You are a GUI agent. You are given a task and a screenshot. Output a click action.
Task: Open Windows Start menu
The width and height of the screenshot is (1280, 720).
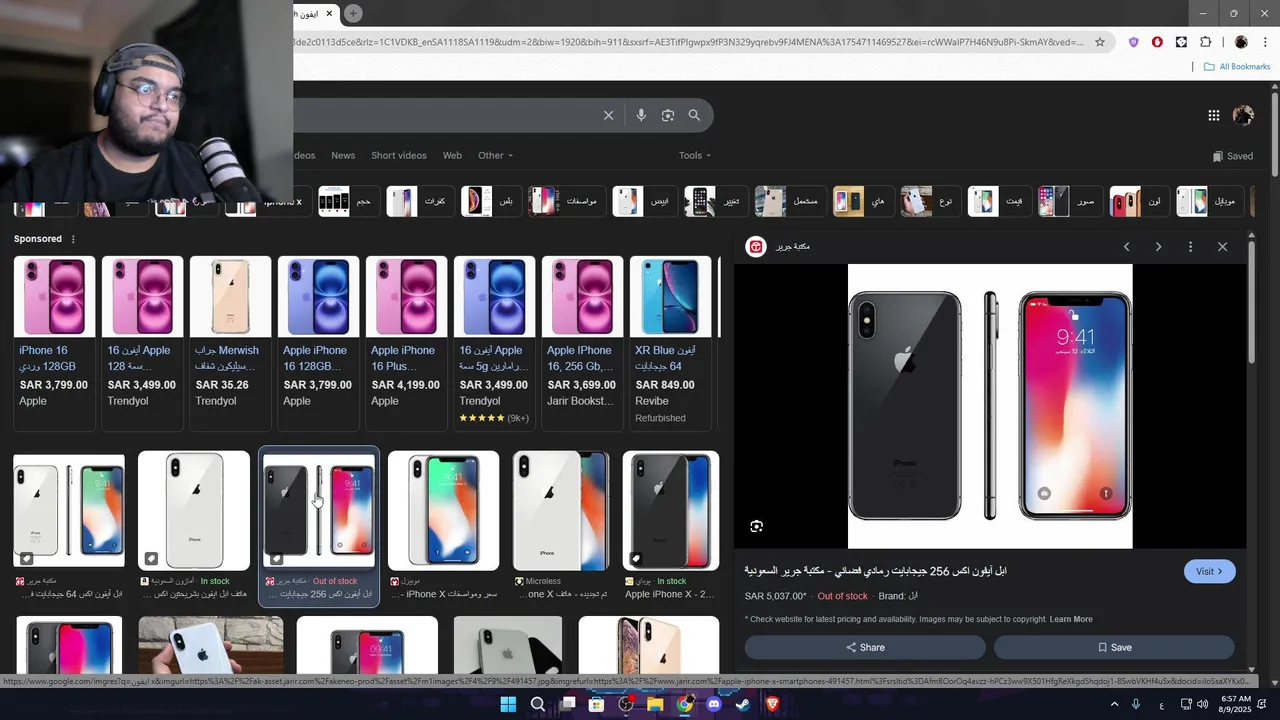[x=508, y=704]
